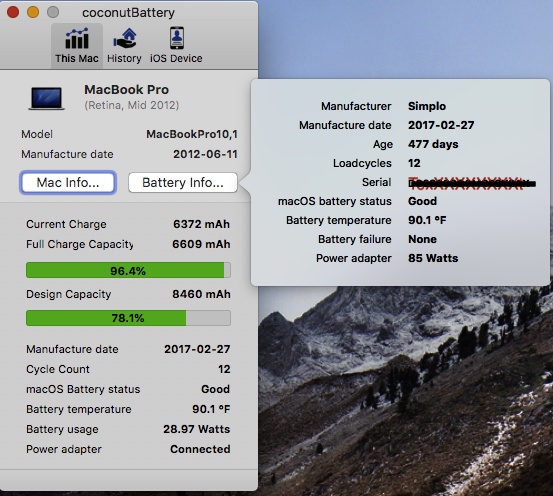Select the 8460 mAh design capacity value
This screenshot has width=553, height=496.
pos(201,294)
